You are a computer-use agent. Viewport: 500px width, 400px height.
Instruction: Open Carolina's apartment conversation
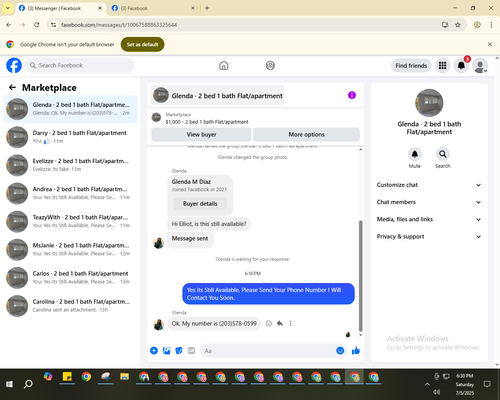(70, 306)
